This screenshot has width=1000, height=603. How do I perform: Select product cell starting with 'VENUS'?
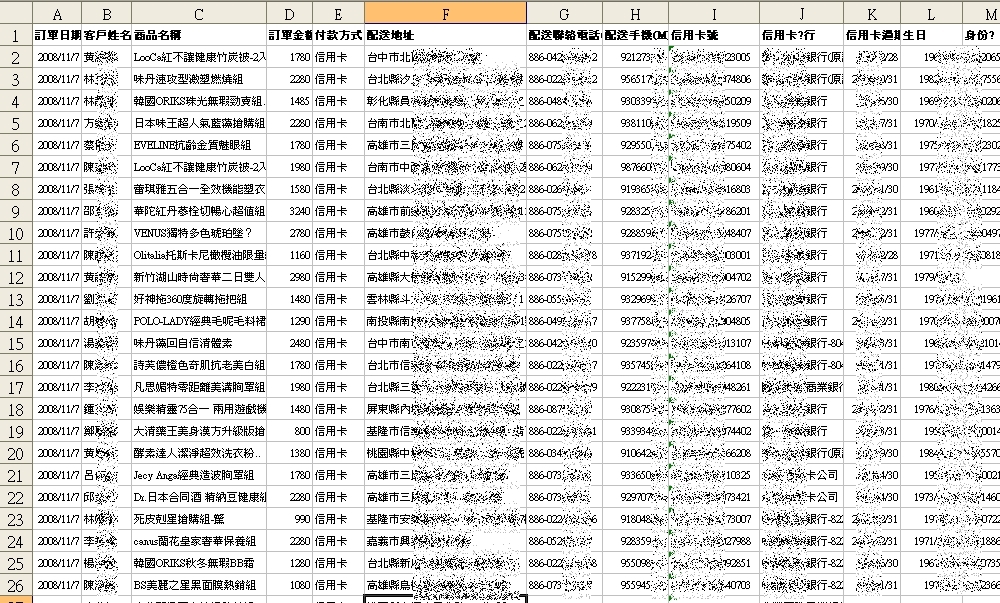199,233
